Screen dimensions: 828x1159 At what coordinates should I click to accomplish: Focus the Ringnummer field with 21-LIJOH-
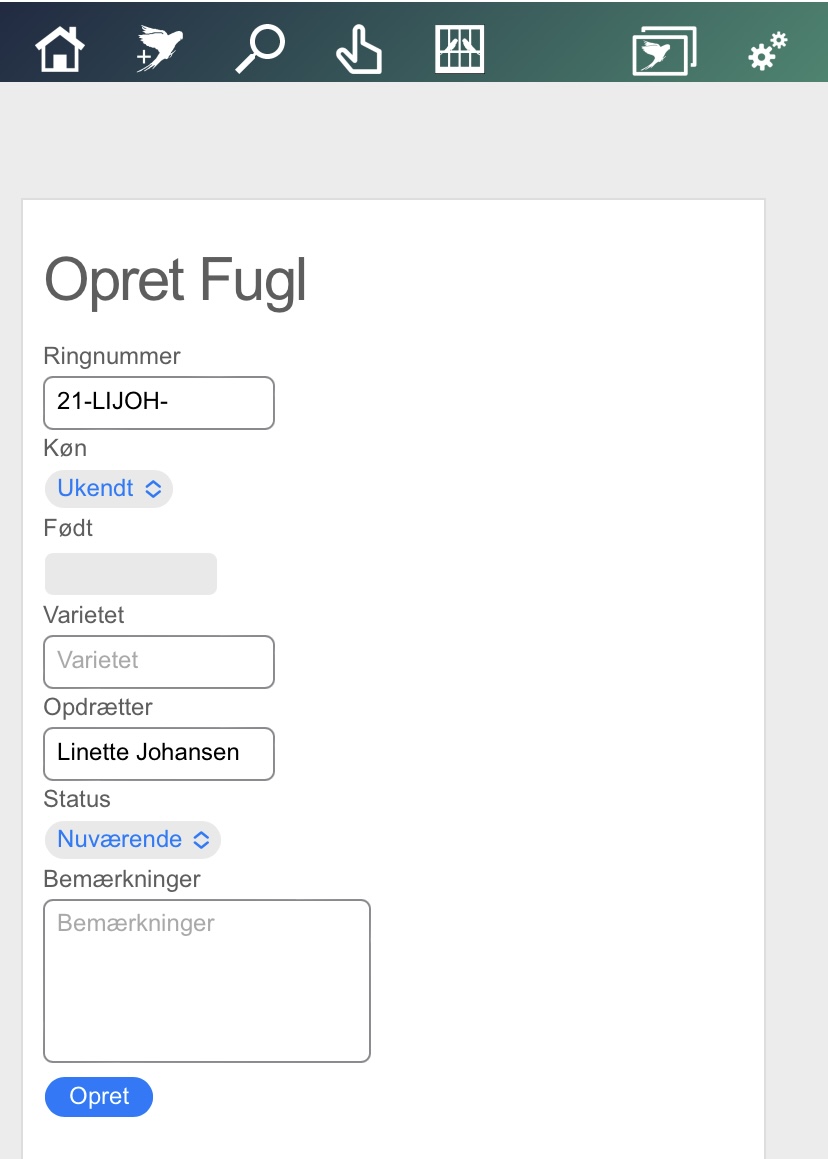[159, 403]
